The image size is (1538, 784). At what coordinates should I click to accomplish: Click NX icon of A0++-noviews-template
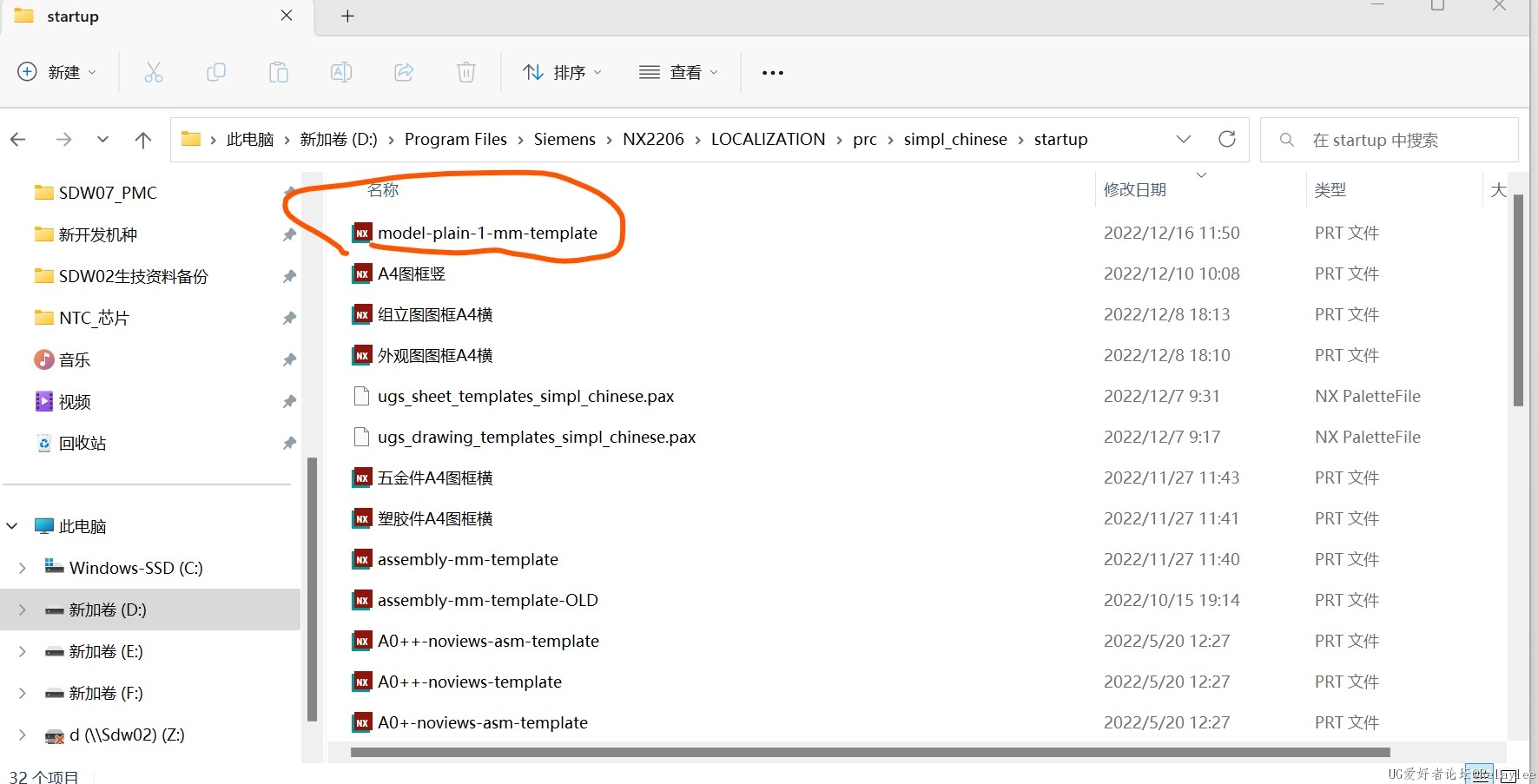[x=362, y=682]
